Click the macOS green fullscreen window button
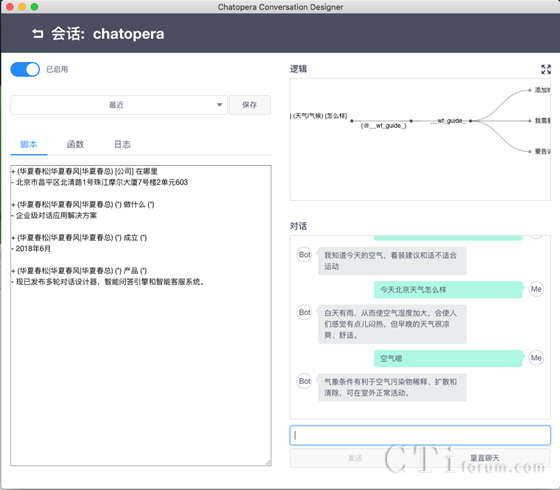 (34, 7)
